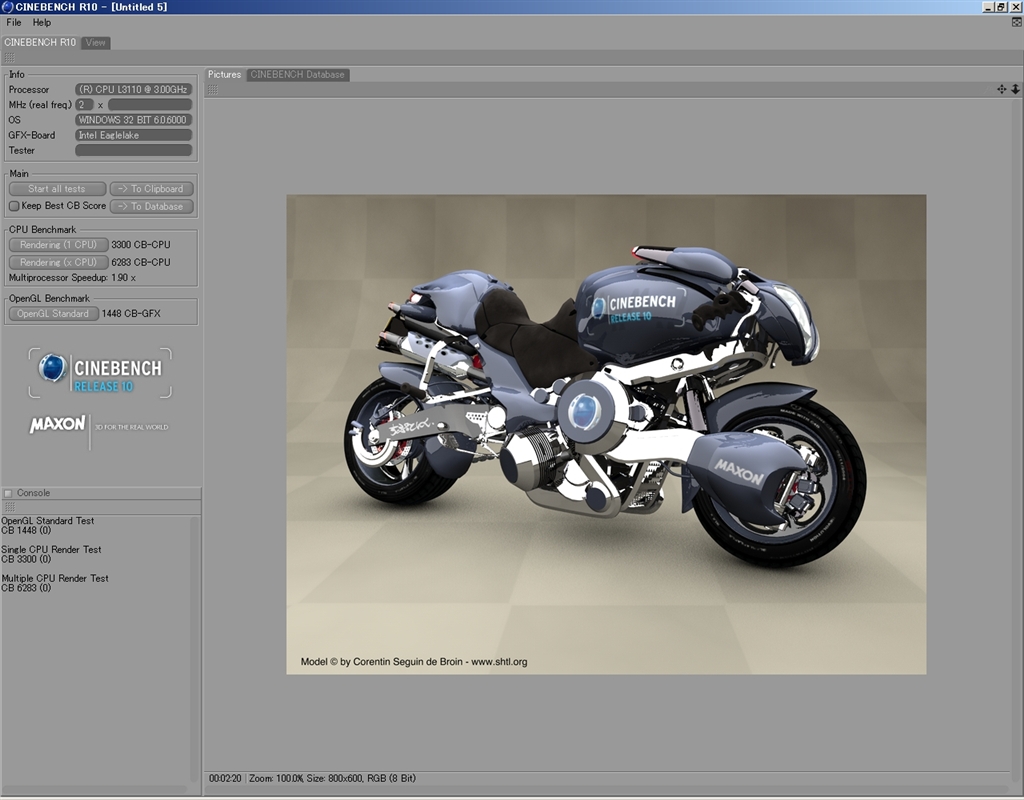Click the main panel grip handle icon
The width and height of the screenshot is (1024, 800).
pyautogui.click(x=9, y=57)
